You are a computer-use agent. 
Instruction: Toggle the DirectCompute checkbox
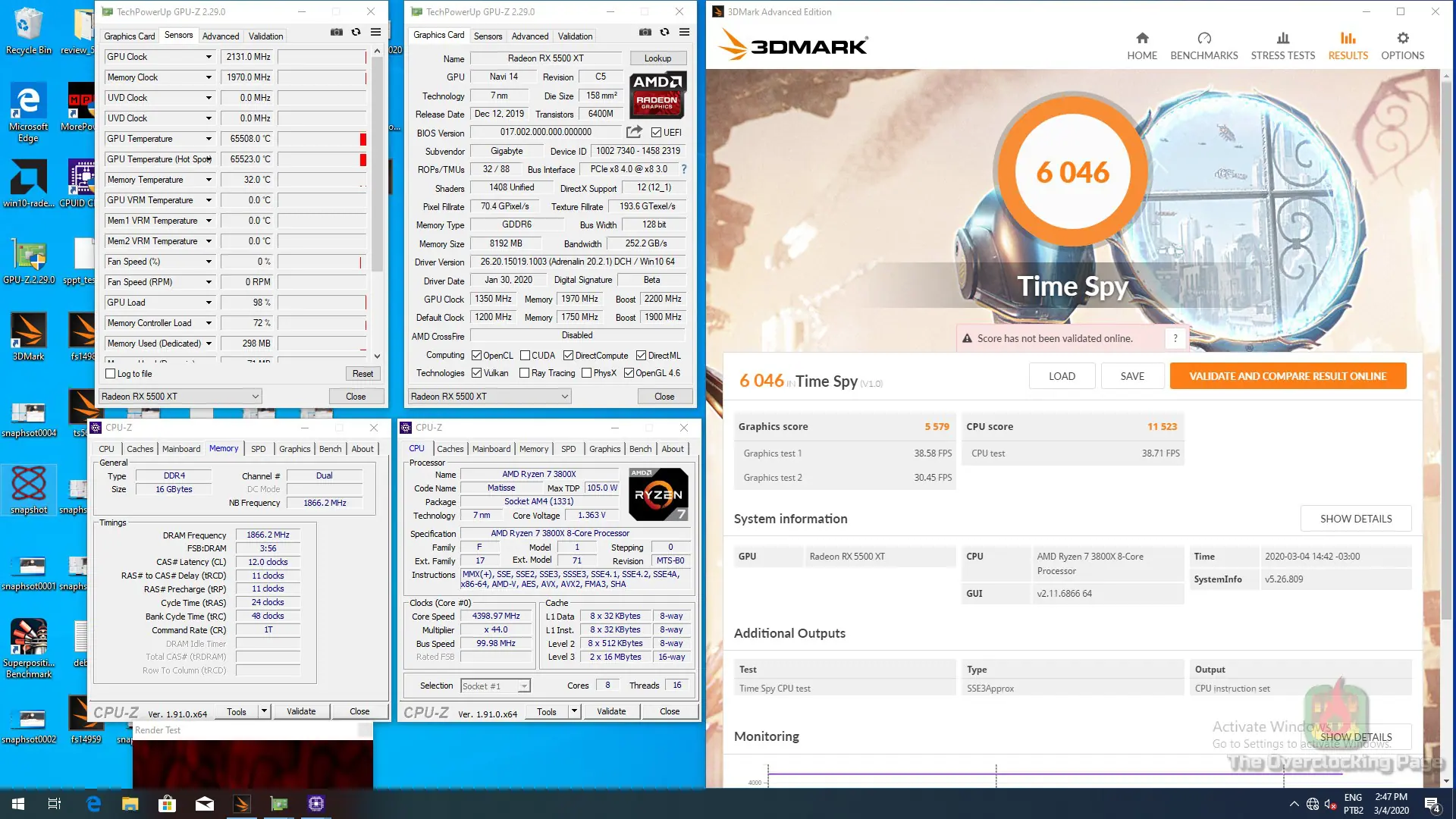coord(568,356)
